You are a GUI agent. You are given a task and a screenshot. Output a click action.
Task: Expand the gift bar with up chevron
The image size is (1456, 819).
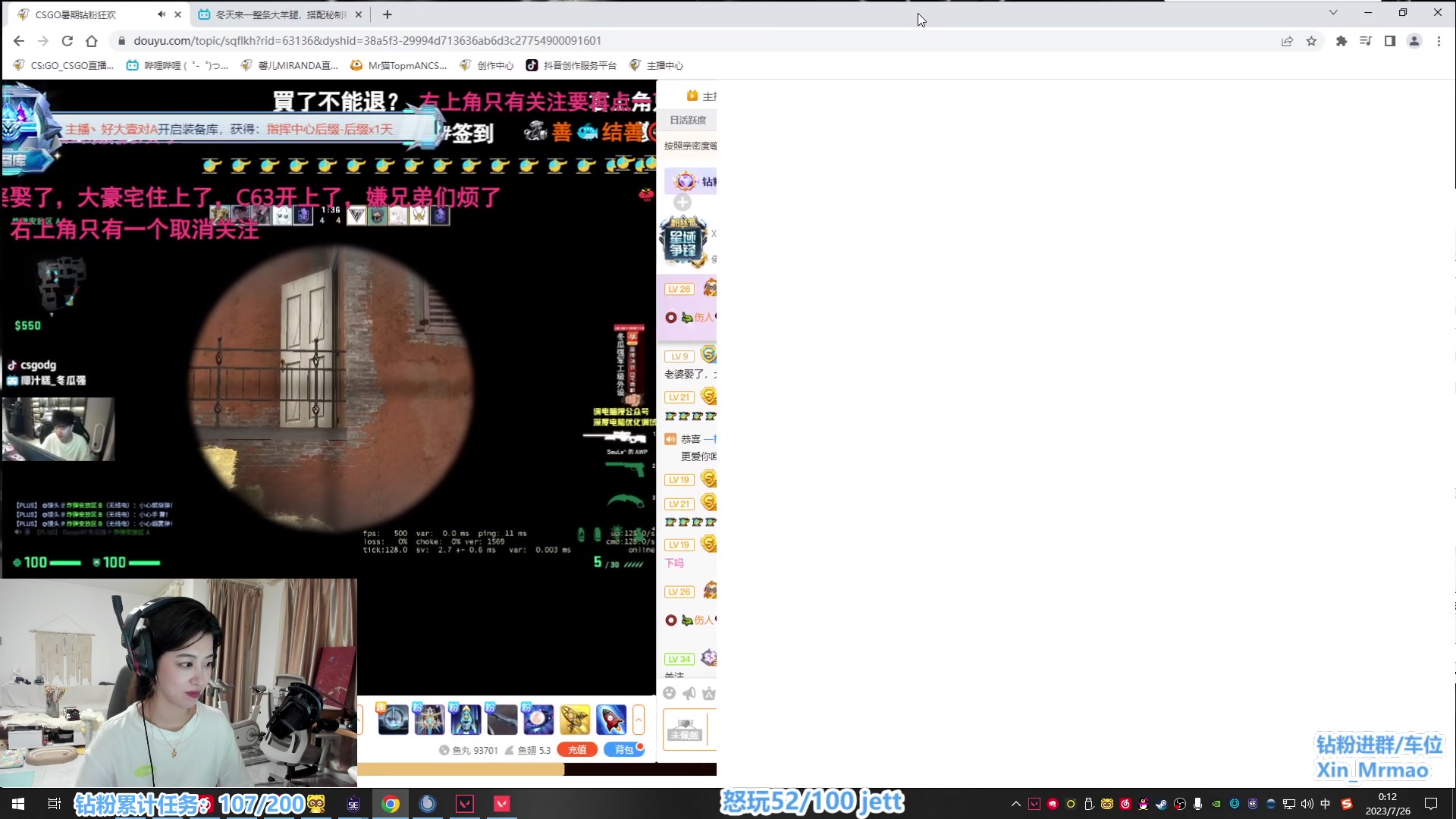[x=639, y=719]
